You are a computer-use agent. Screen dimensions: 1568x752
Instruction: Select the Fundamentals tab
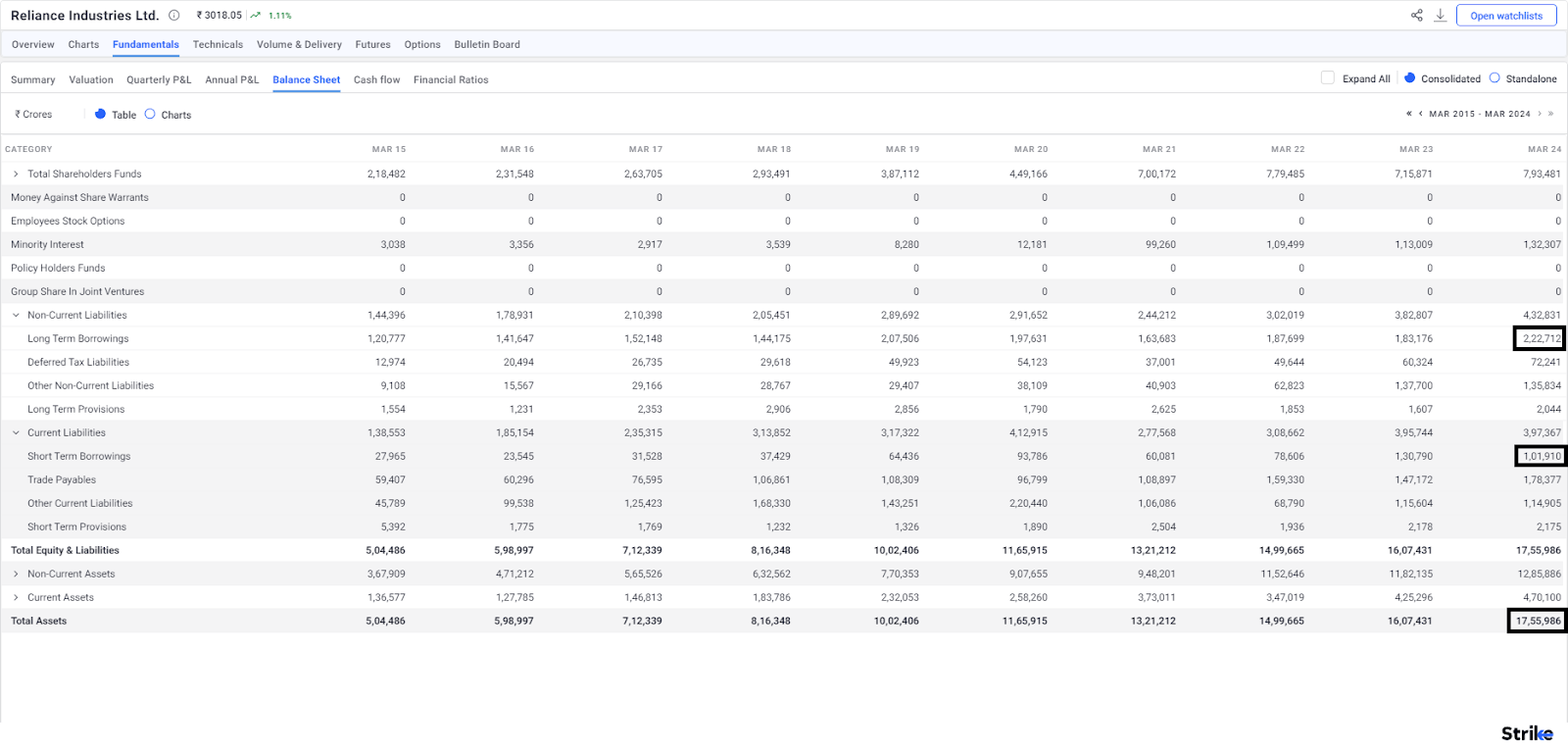pos(146,44)
